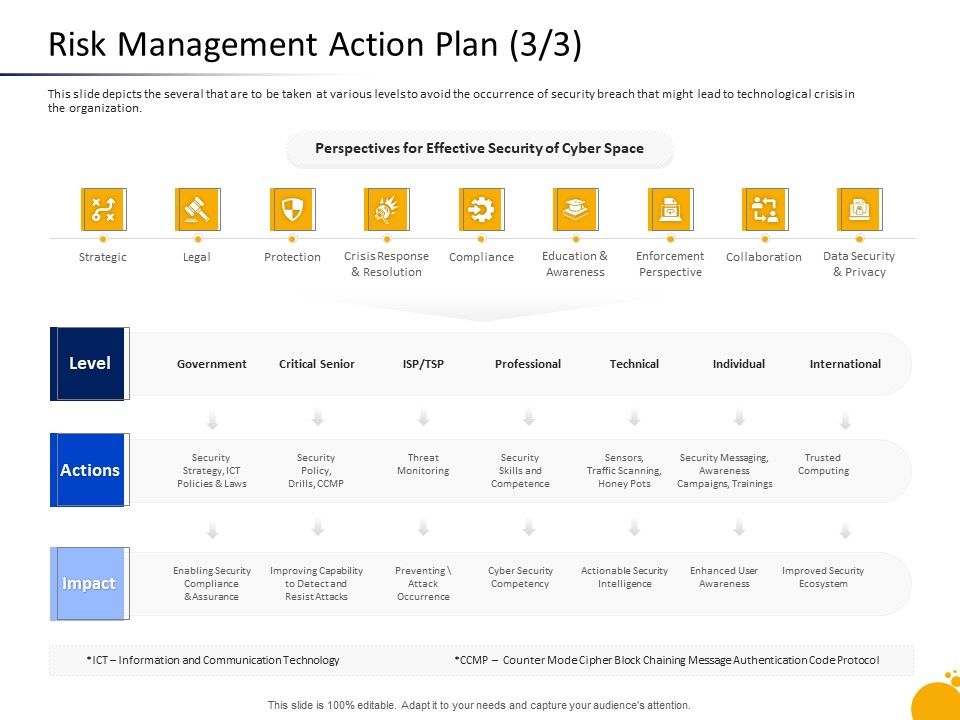Viewport: 960px width, 720px height.
Task: Click the arrow below Security Strategy, ICT Policies
Action: (212, 530)
